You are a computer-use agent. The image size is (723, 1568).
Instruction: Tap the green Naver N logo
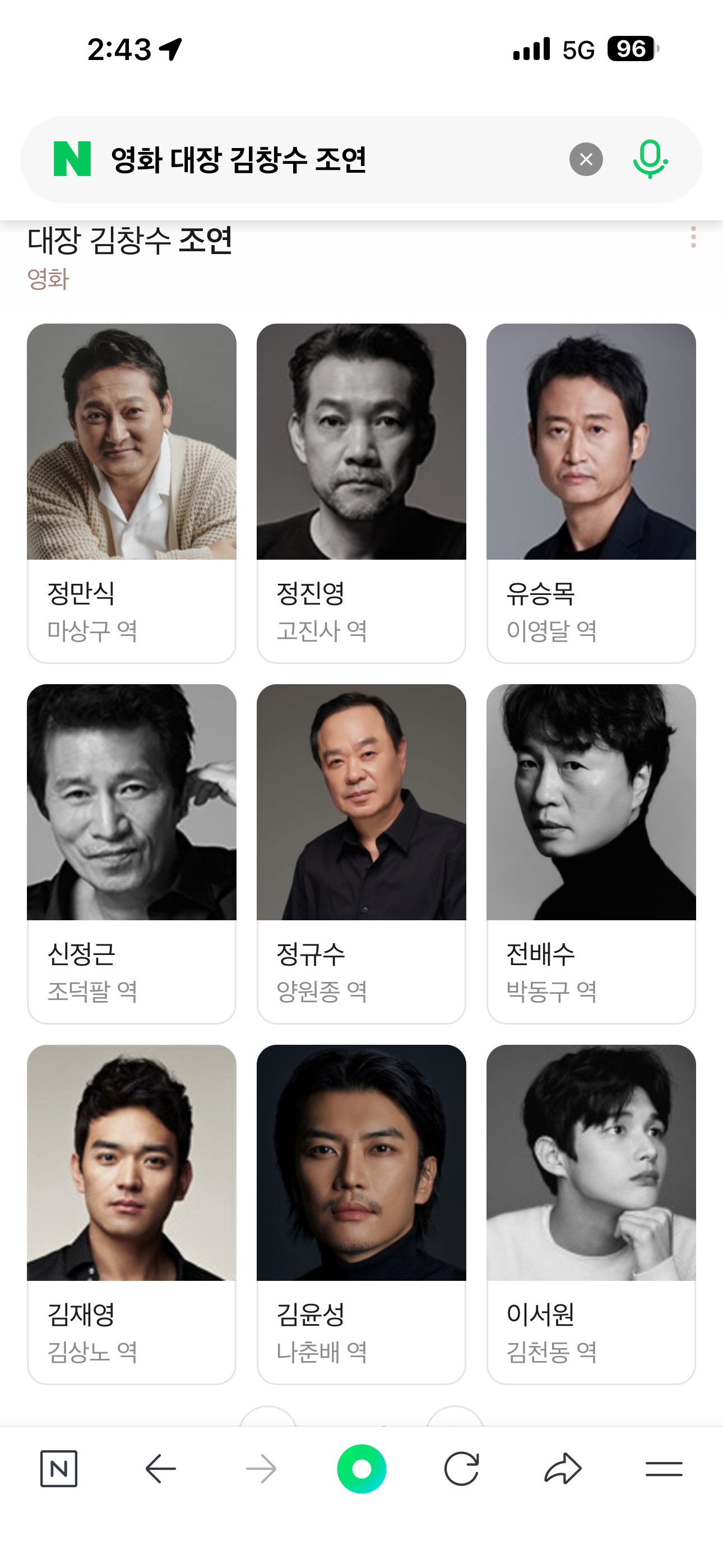click(72, 159)
